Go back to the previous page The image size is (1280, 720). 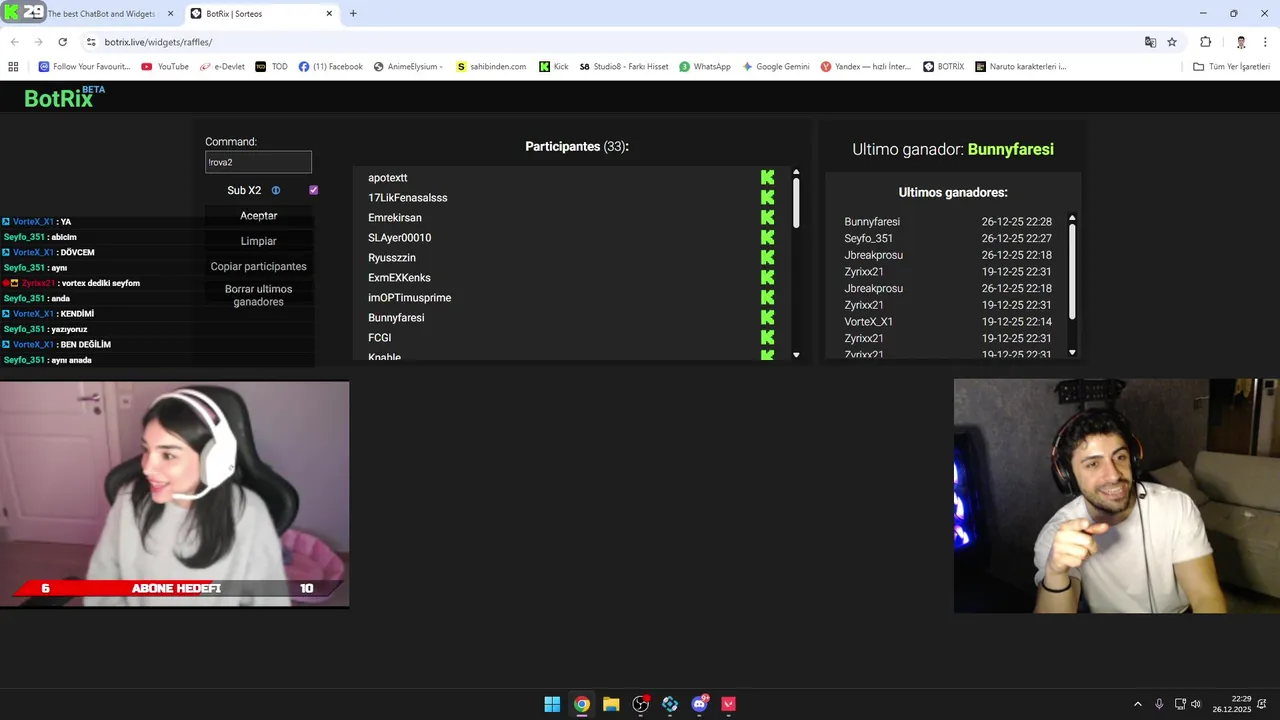[15, 42]
